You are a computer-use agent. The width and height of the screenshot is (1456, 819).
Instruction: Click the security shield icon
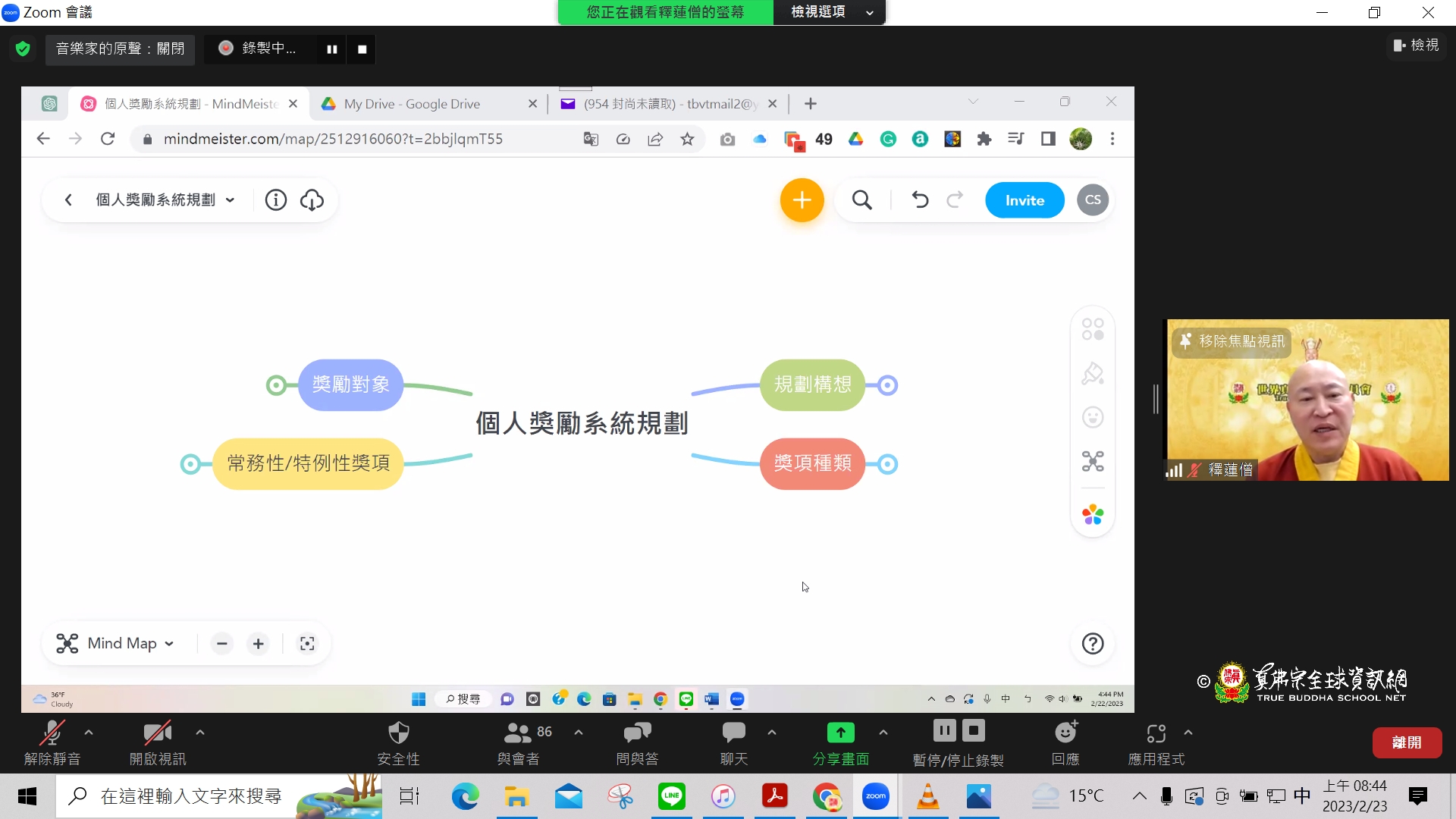tap(398, 733)
